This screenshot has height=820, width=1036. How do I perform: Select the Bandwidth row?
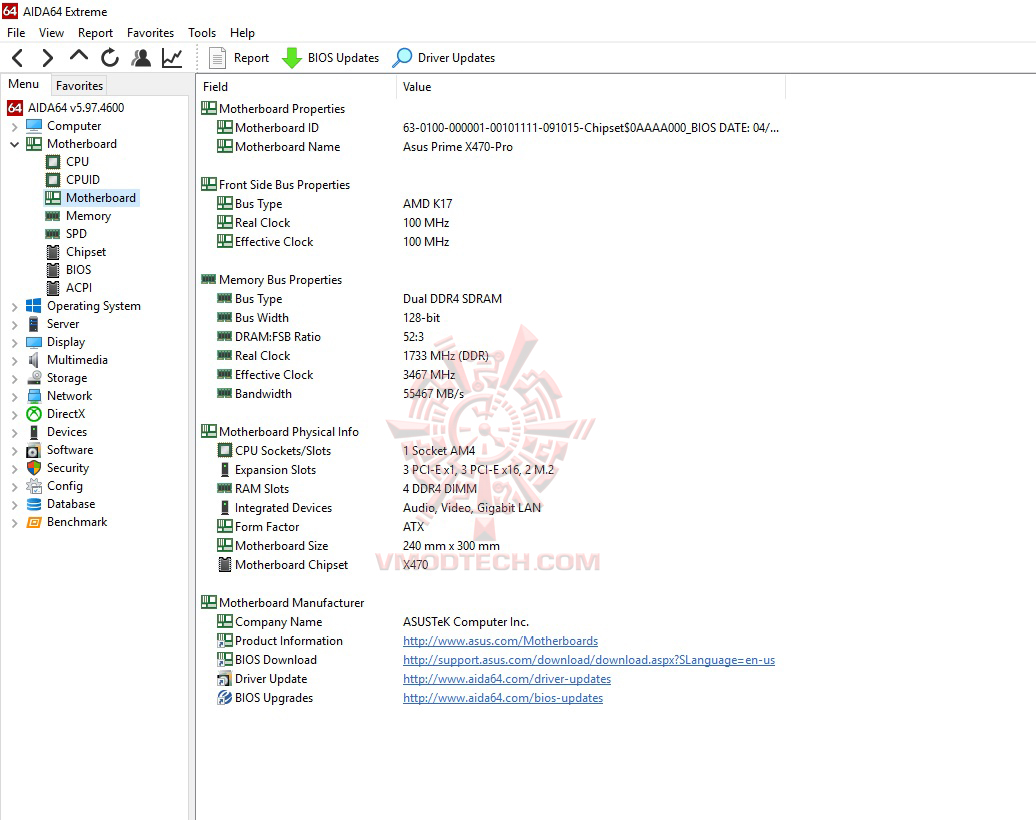click(x=492, y=394)
